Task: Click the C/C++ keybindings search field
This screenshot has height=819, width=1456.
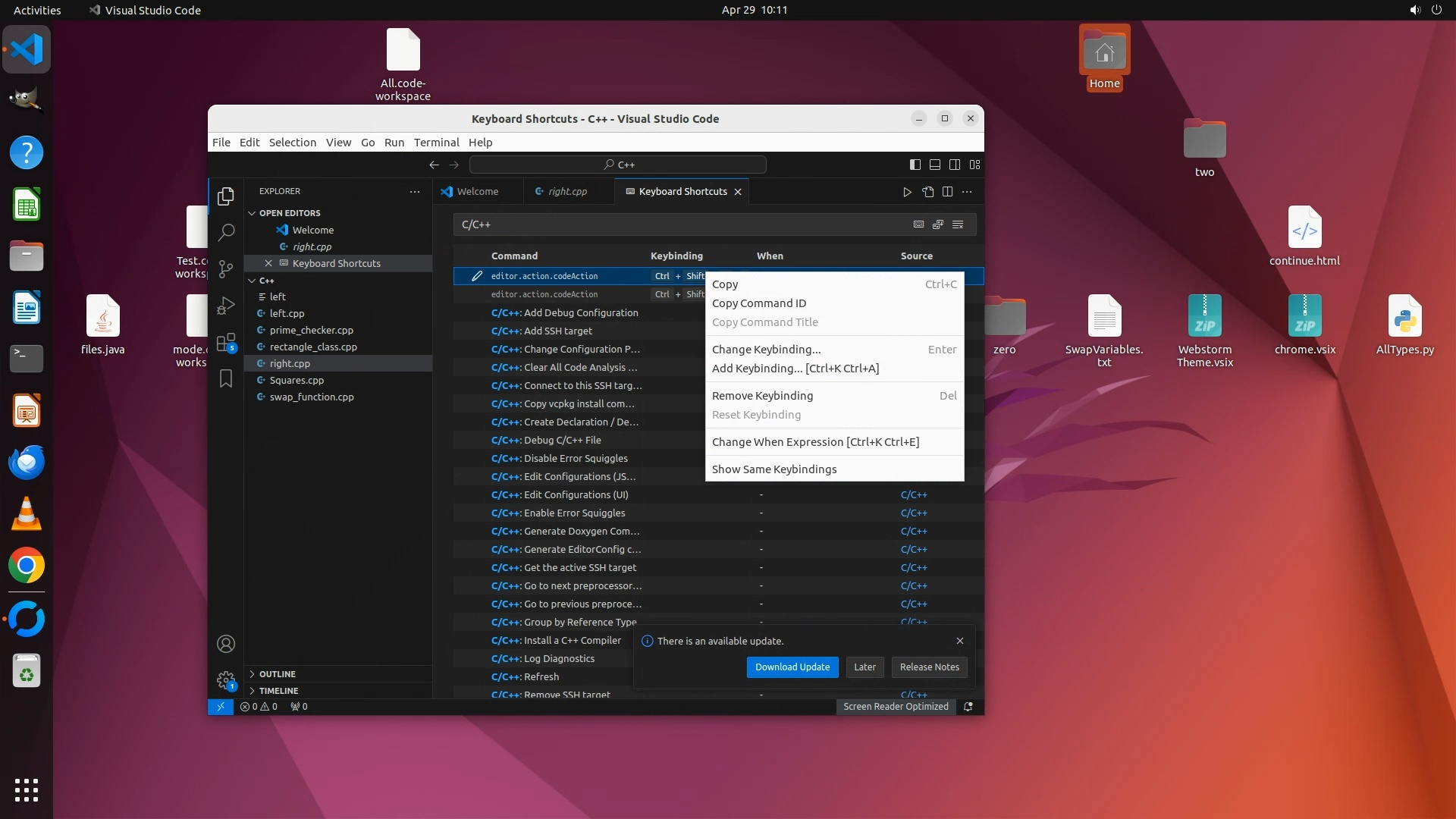Action: [682, 224]
